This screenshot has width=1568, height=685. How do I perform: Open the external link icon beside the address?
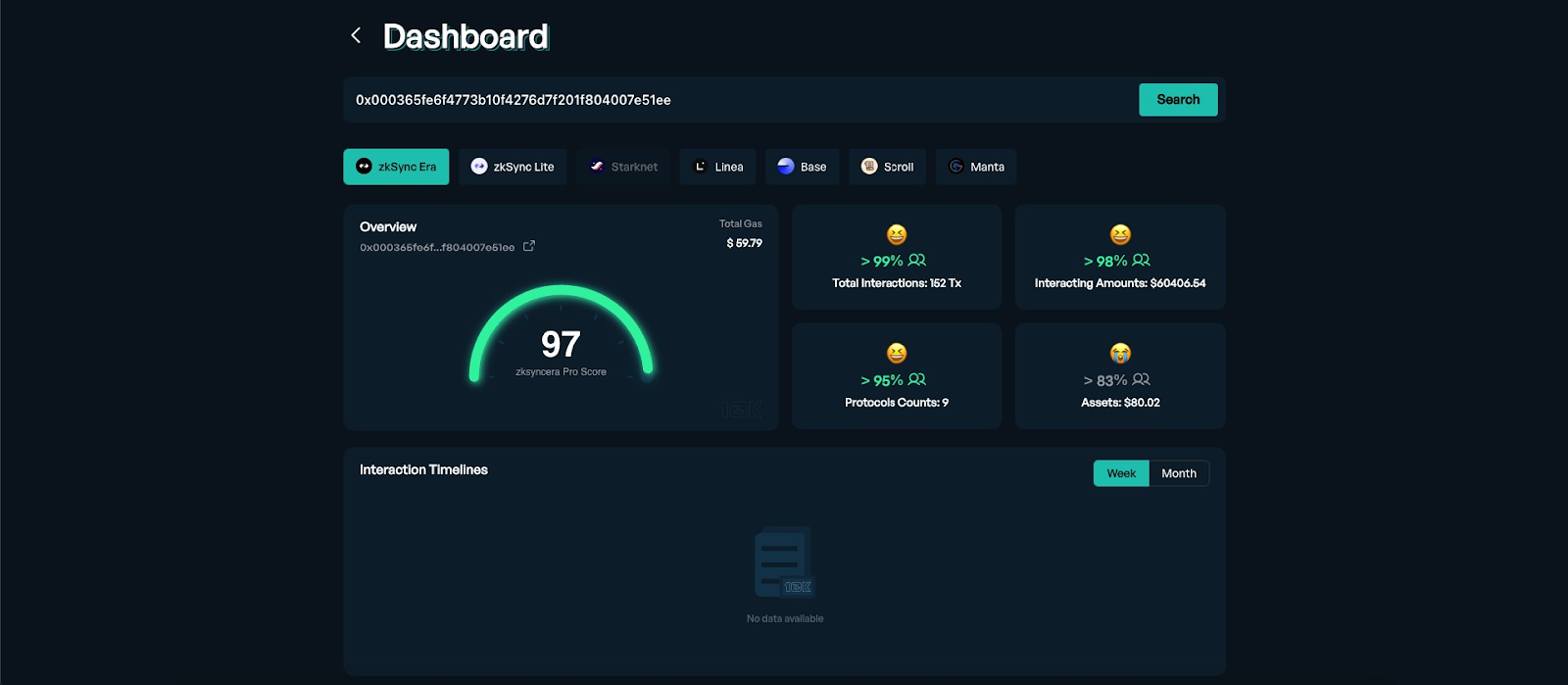529,246
